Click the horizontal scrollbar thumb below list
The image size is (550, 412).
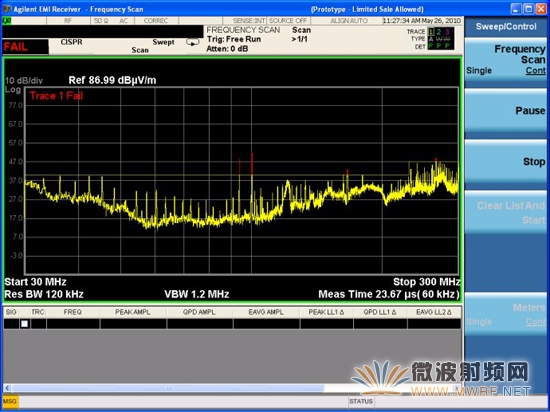(168, 388)
